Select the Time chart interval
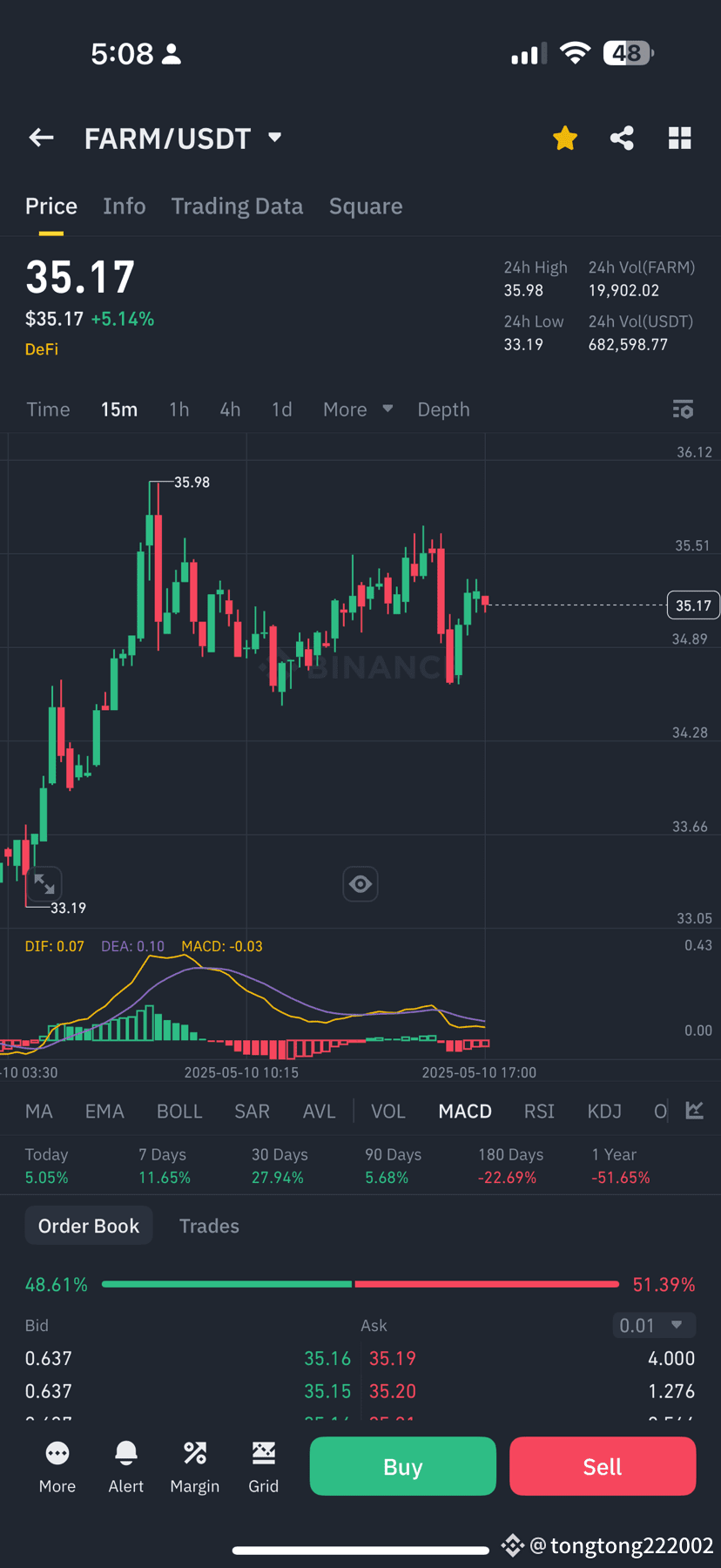 point(48,409)
